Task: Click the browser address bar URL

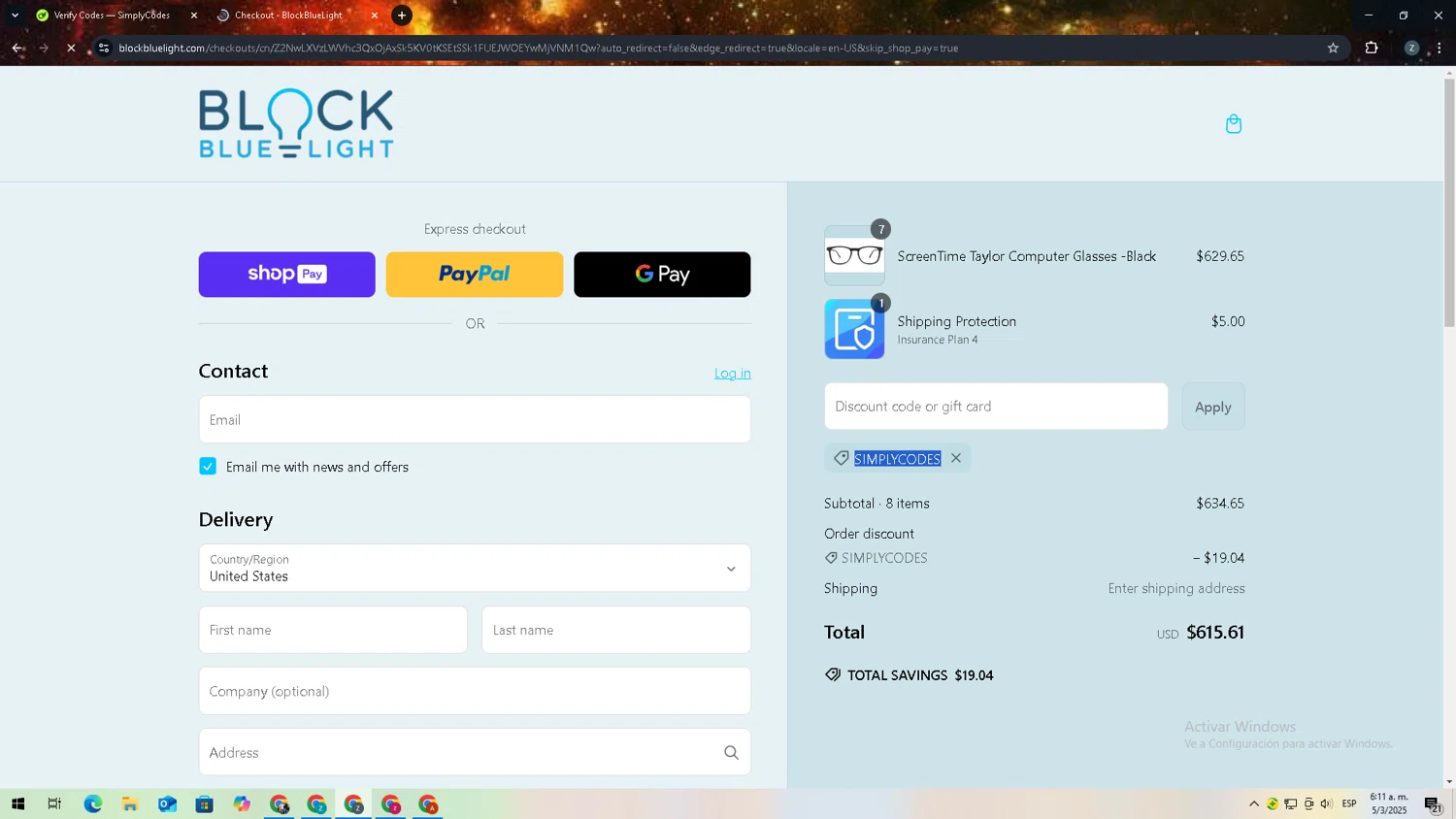Action: click(539, 48)
